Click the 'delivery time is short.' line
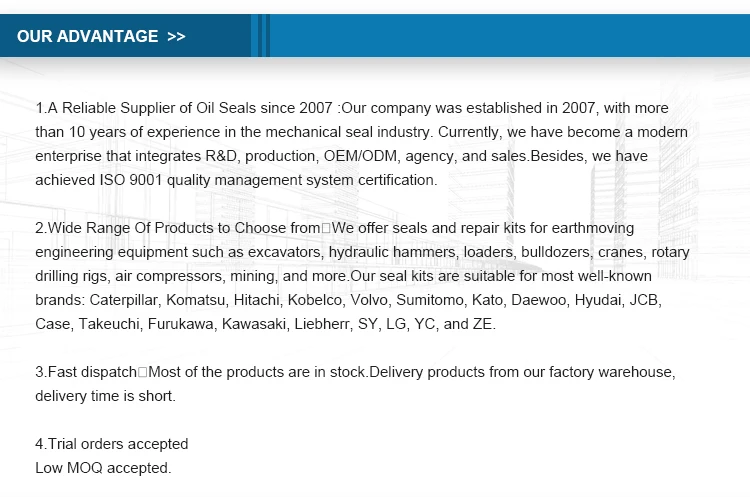 point(105,396)
